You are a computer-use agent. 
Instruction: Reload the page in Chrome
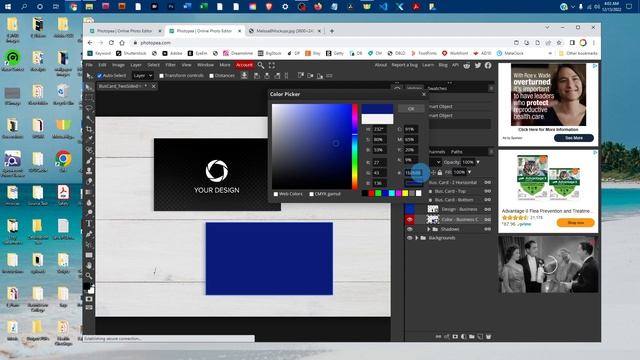(x=111, y=42)
